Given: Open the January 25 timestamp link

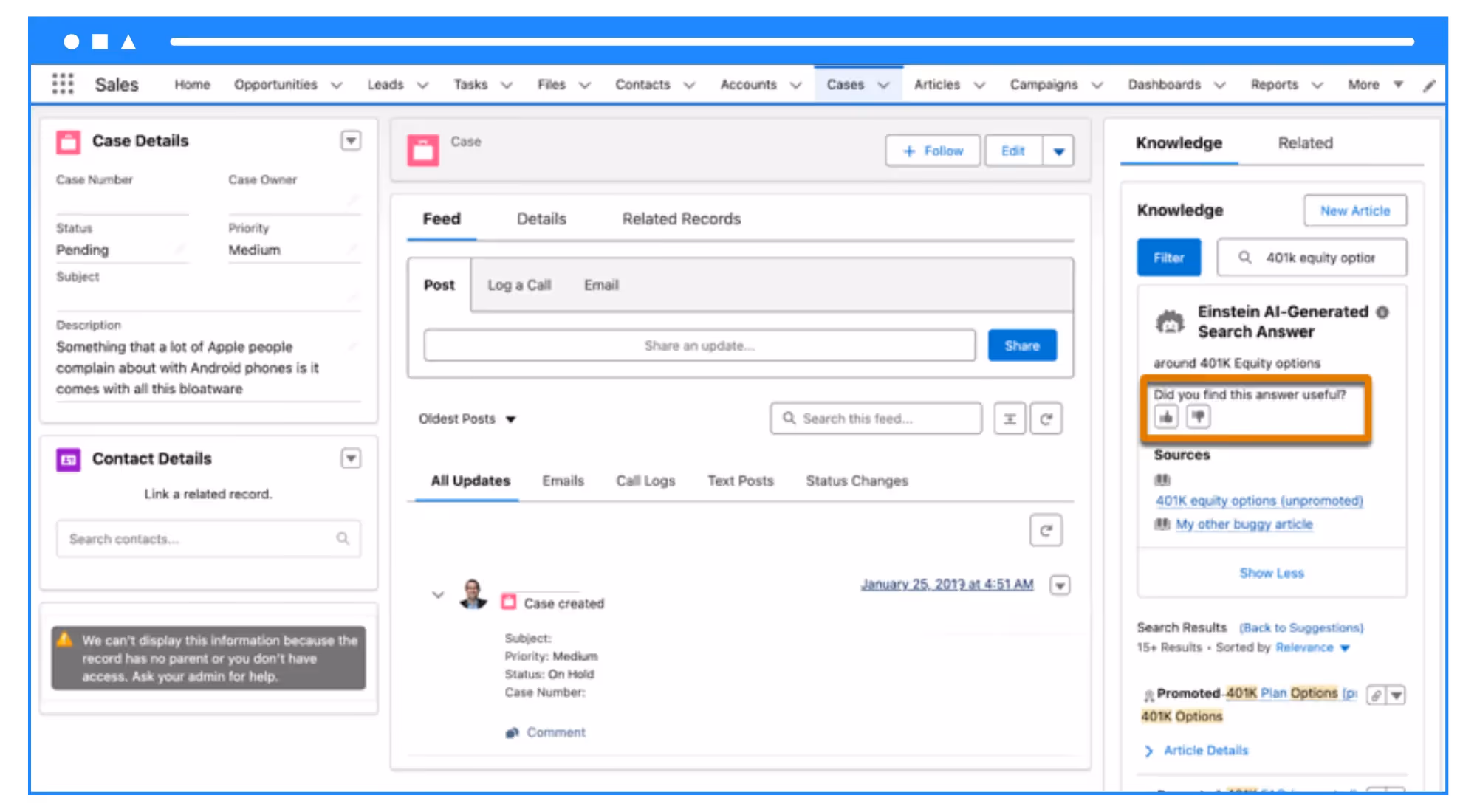Looking at the screenshot, I should pyautogui.click(x=947, y=585).
